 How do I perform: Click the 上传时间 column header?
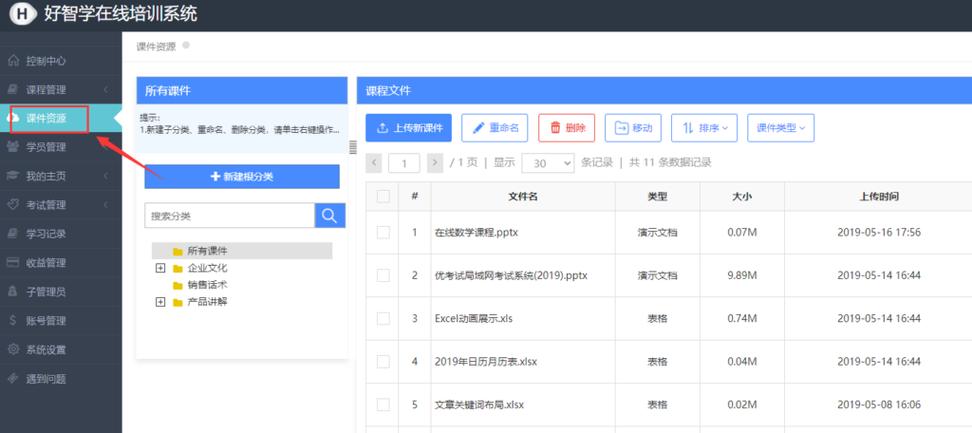pos(878,197)
